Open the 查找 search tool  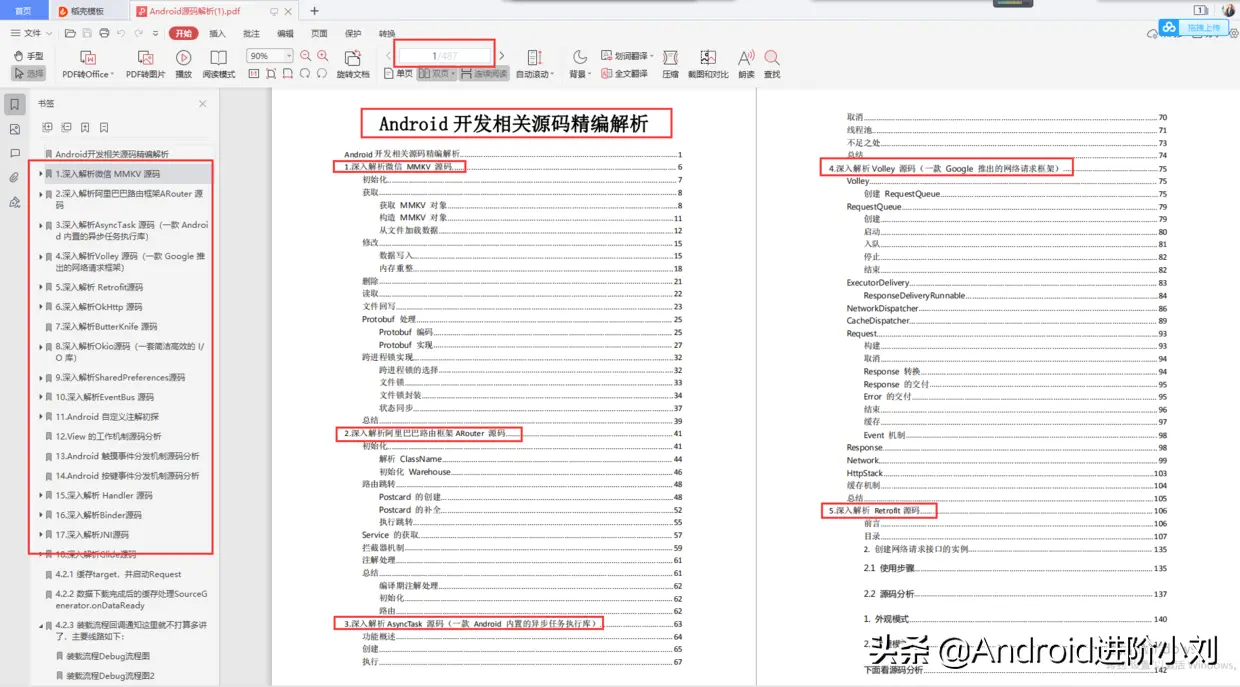[x=772, y=64]
